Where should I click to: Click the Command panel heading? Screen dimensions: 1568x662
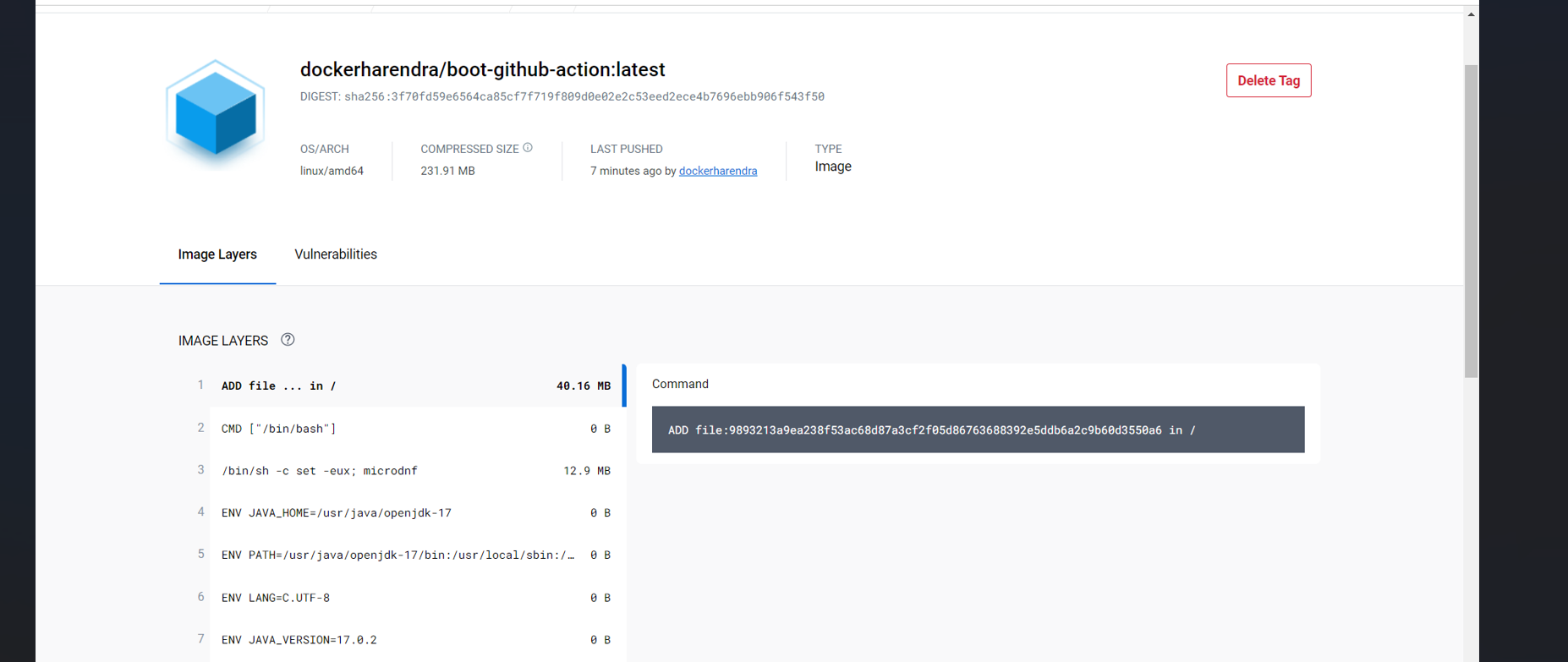click(x=680, y=384)
